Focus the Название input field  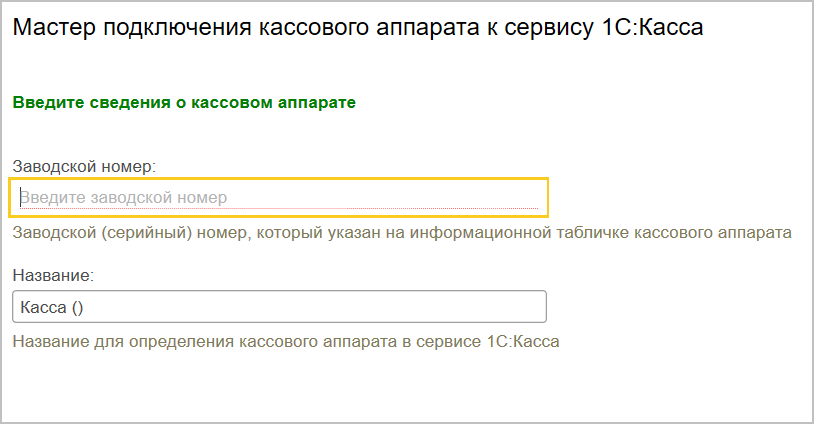coord(279,307)
